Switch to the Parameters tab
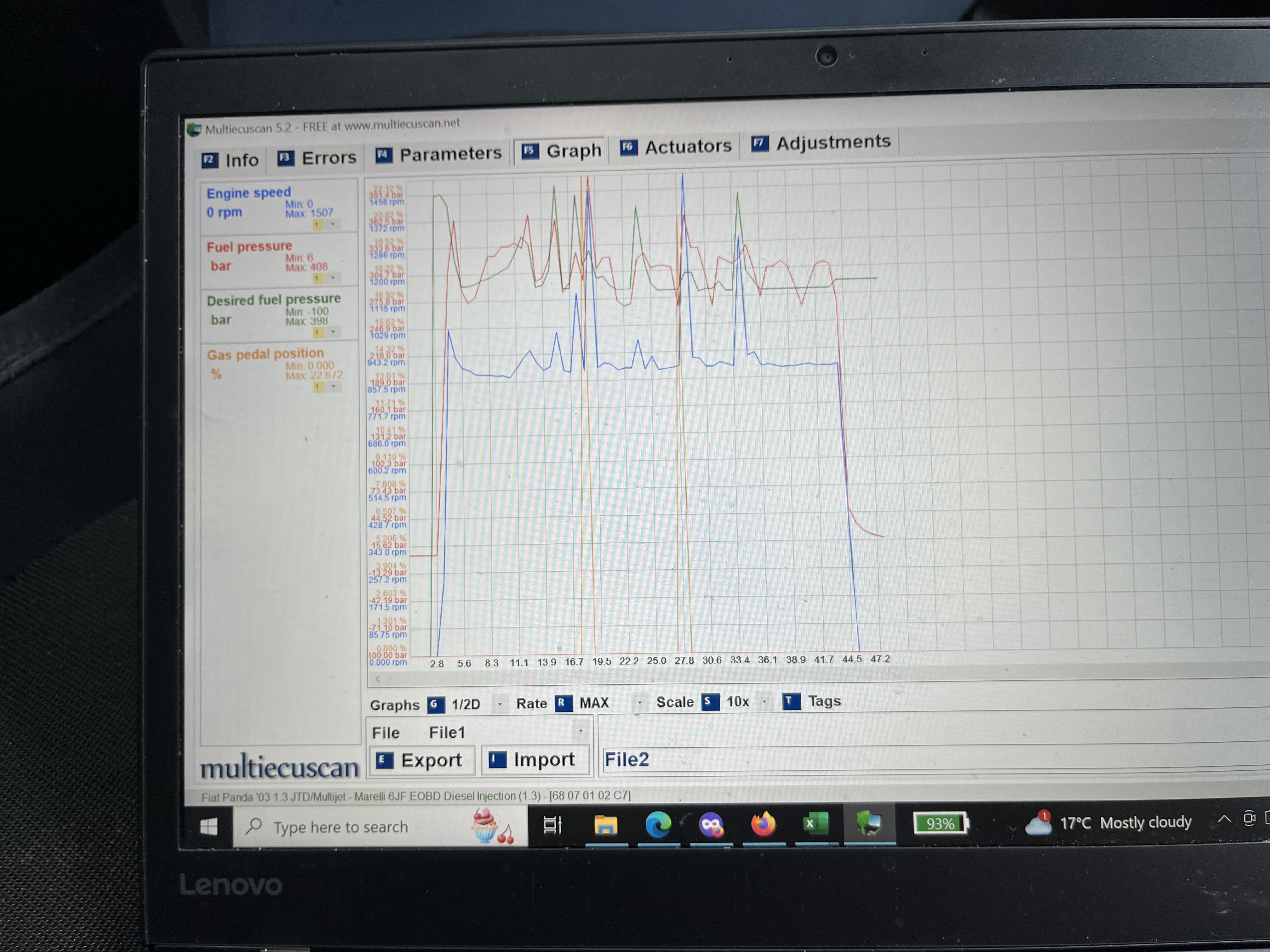 pyautogui.click(x=439, y=154)
